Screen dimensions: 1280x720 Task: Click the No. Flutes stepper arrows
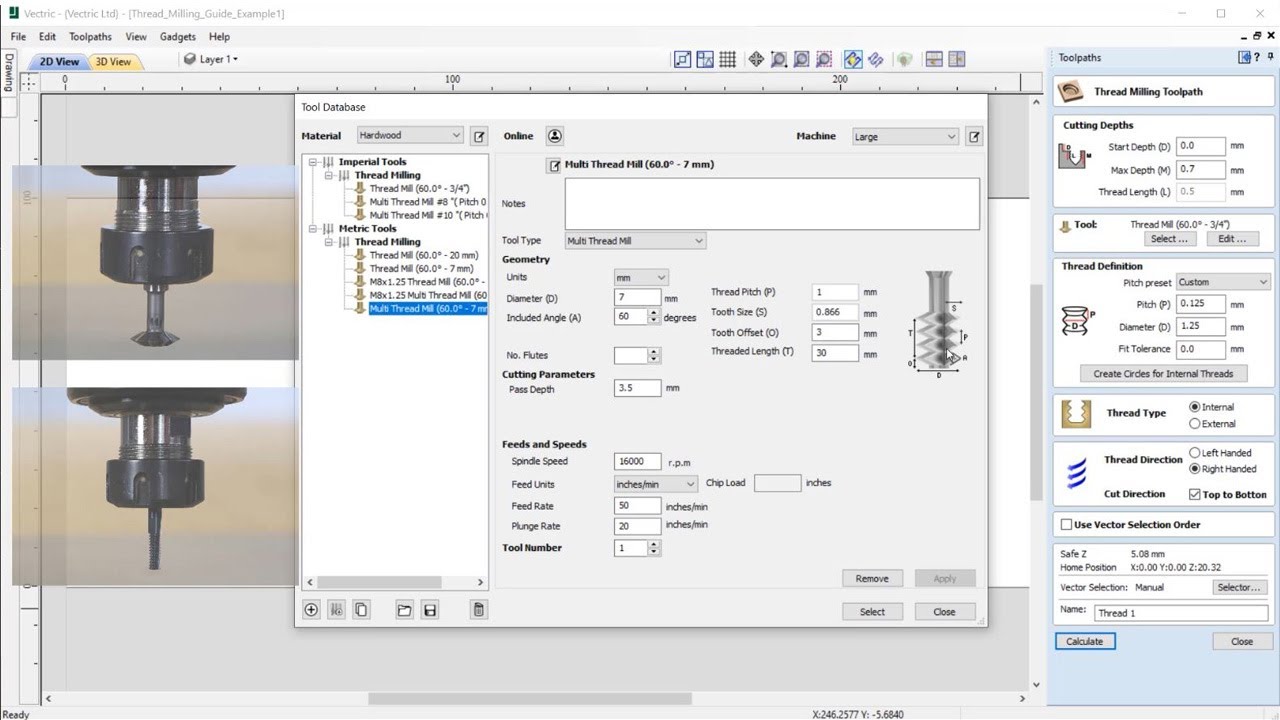pyautogui.click(x=654, y=355)
